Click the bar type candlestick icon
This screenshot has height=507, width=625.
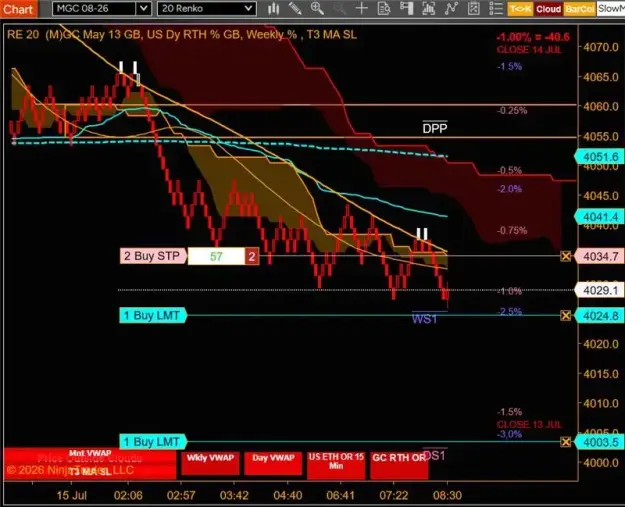pyautogui.click(x=273, y=8)
